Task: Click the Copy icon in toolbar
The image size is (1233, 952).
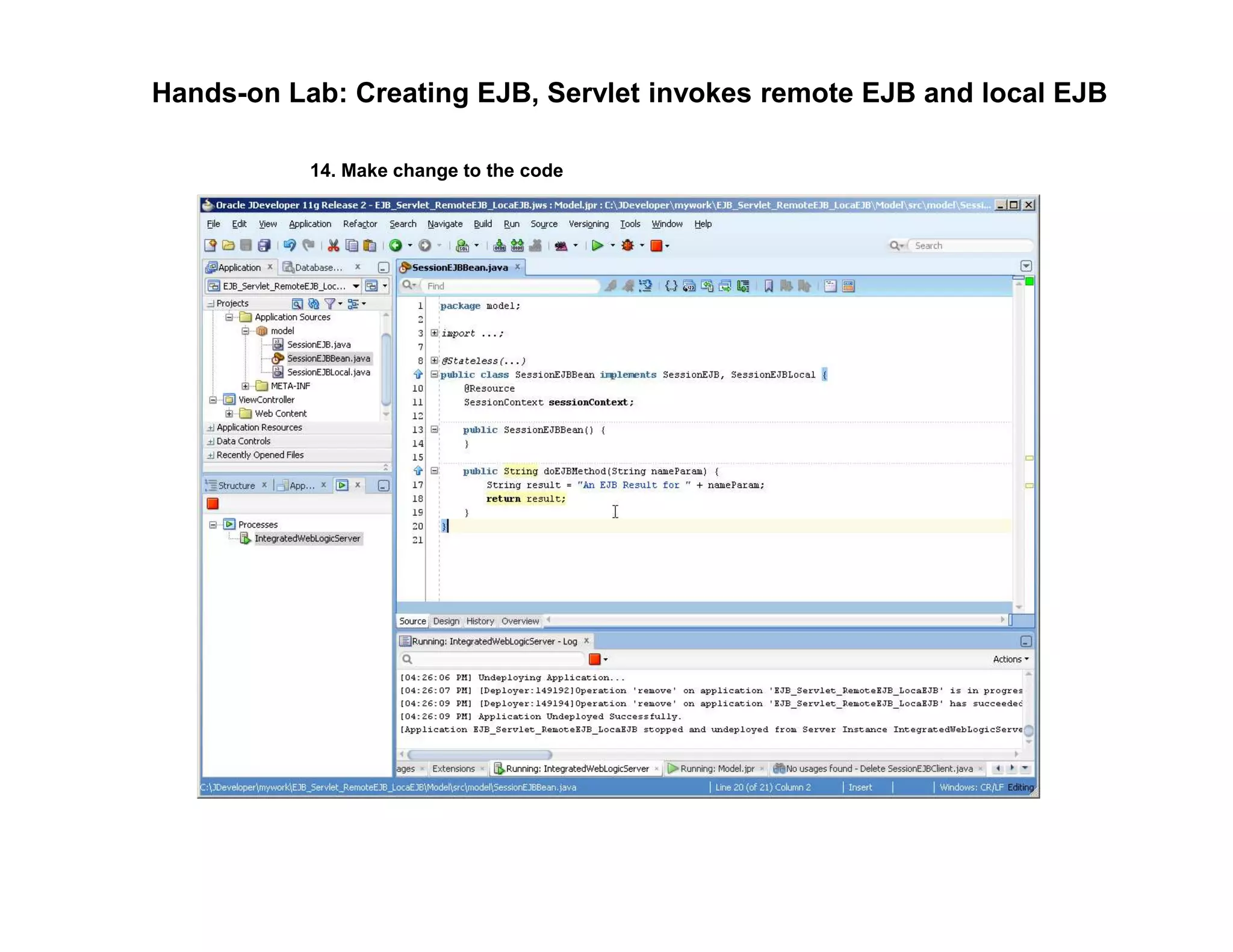Action: [x=352, y=246]
